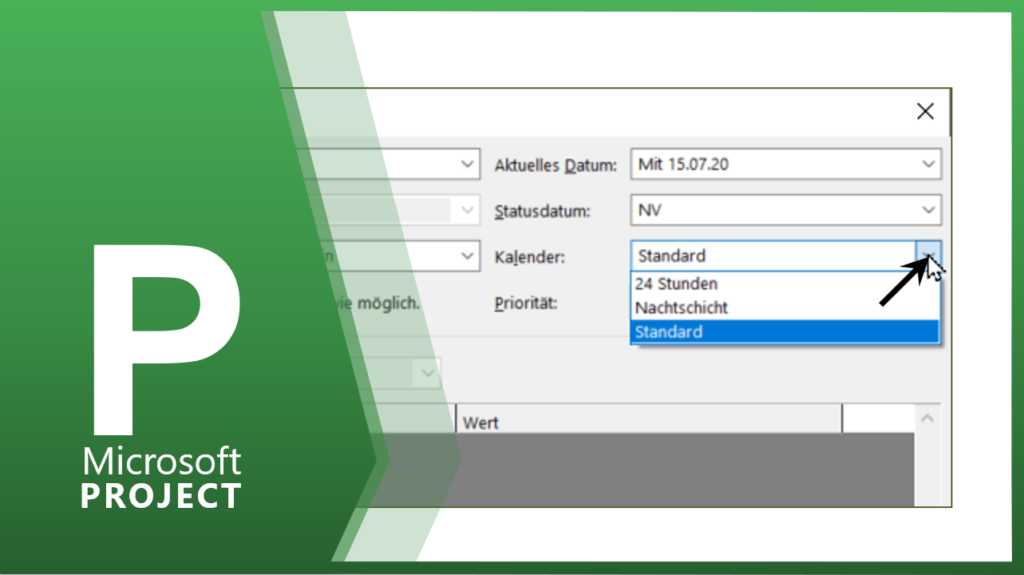This screenshot has width=1024, height=575.
Task: Click the Aktuelles Datum label
Action: (555, 165)
